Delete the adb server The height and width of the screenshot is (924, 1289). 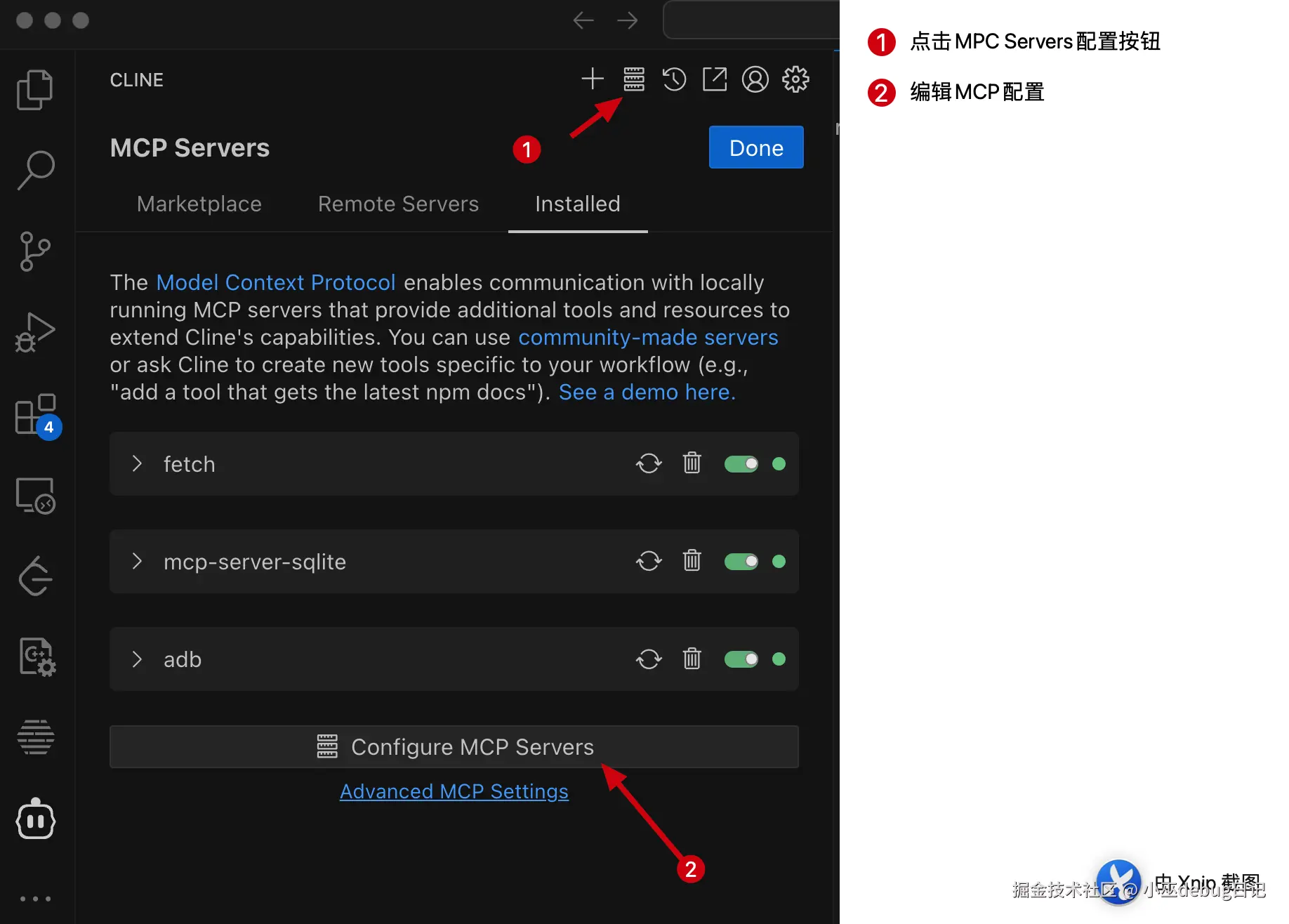coord(692,659)
